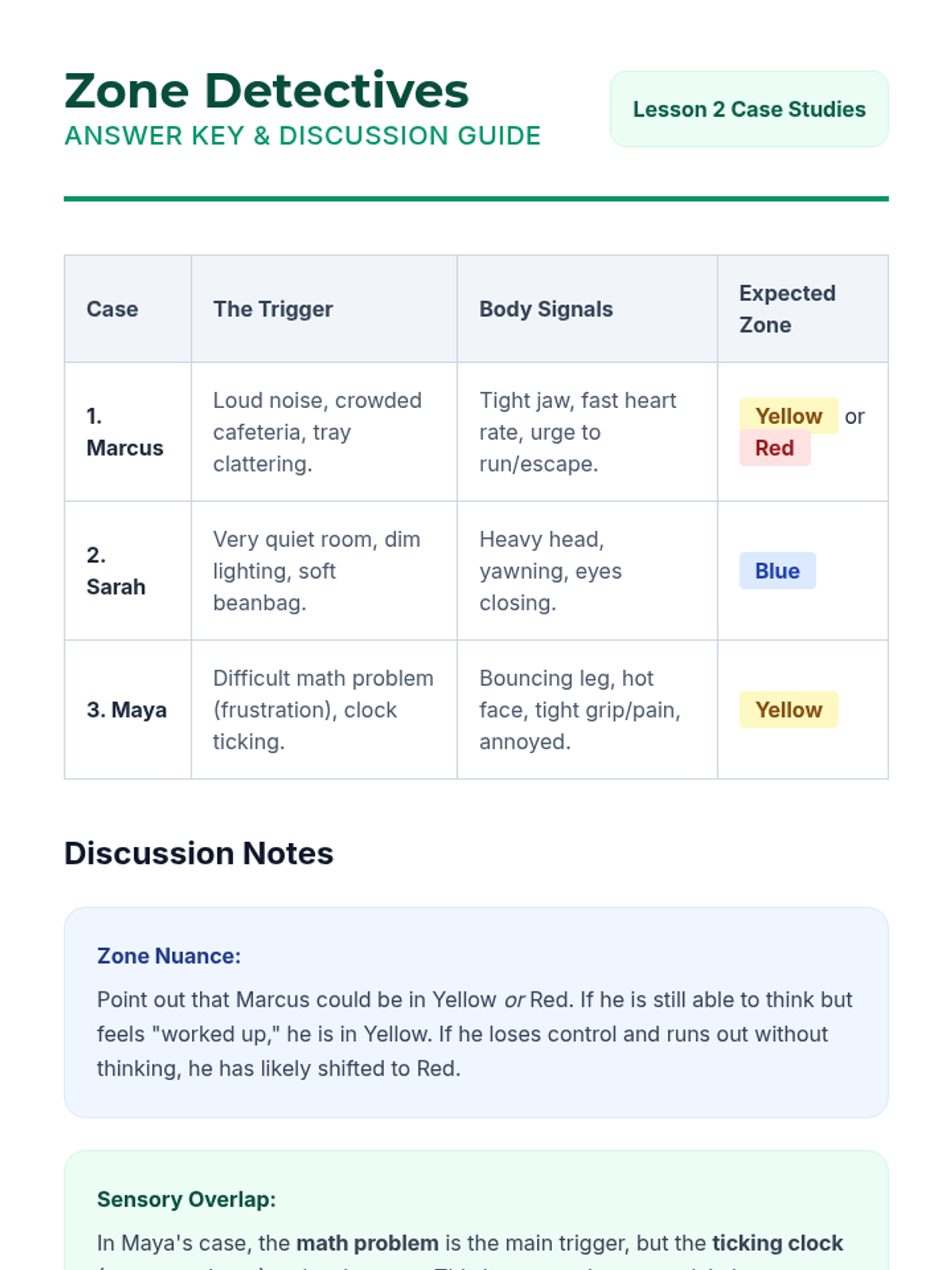Select the Expected Zone column header
The width and height of the screenshot is (952, 1270).
787,309
